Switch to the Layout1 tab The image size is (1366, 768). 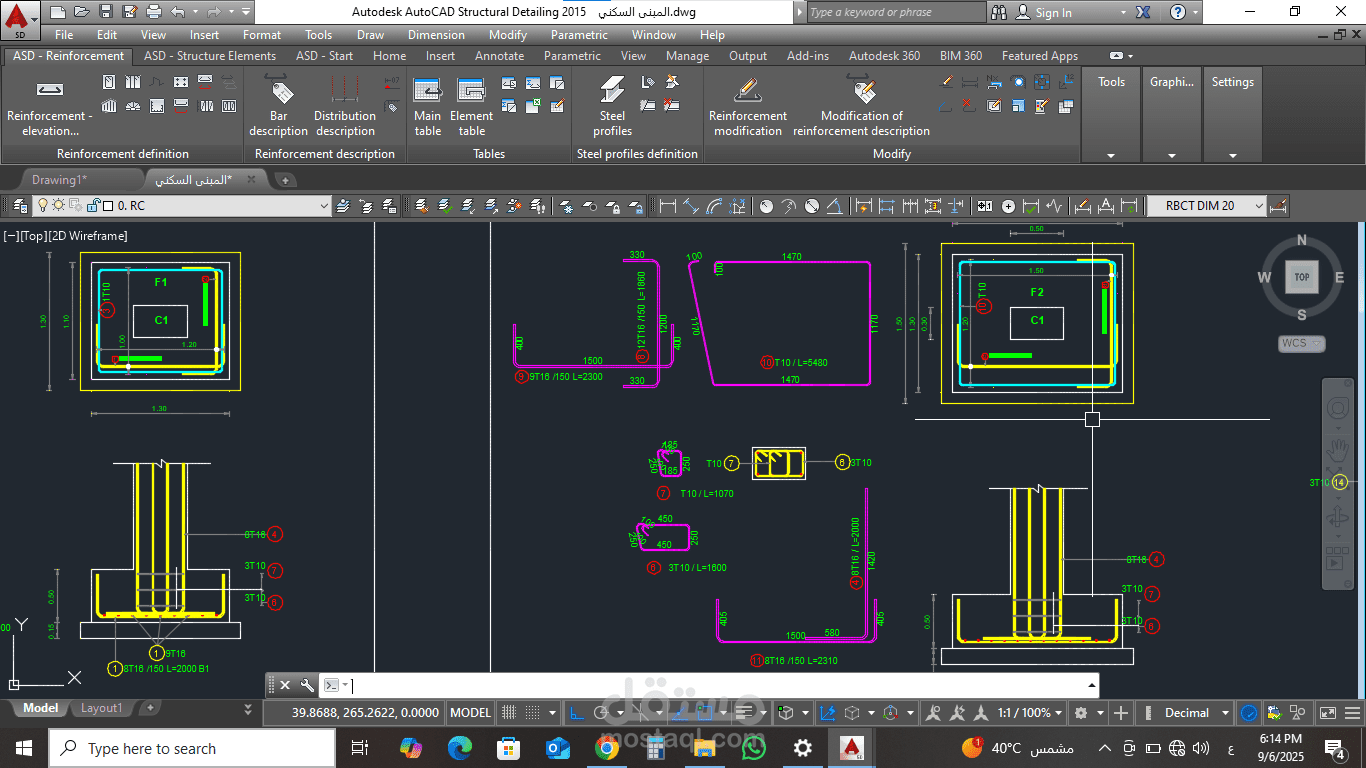tap(101, 708)
